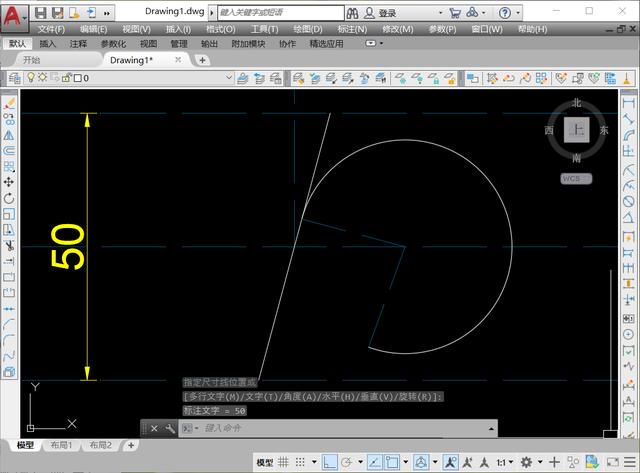Click the keyword search input field
The height and width of the screenshot is (473, 640).
tap(281, 13)
